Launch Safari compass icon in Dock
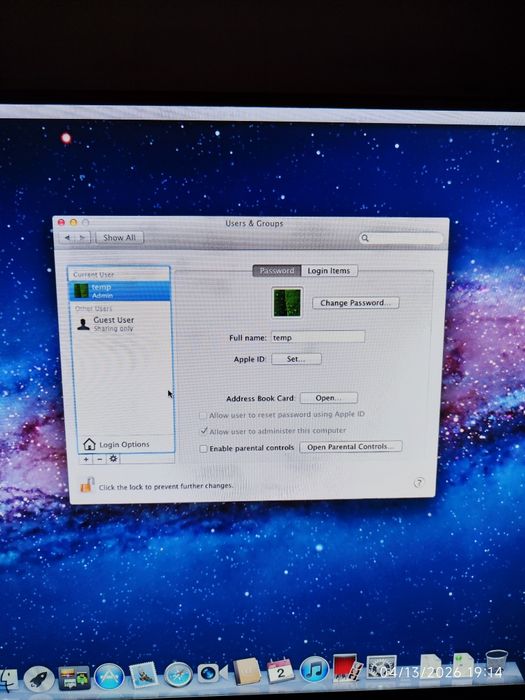The width and height of the screenshot is (525, 700). [x=179, y=674]
